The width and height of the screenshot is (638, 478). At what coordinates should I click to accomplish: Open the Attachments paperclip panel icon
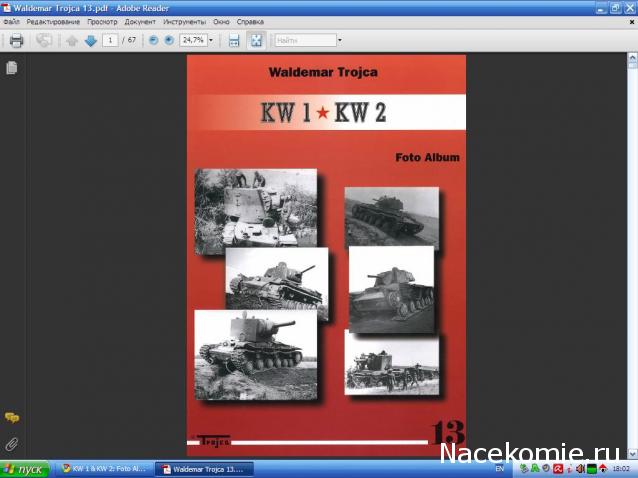[x=12, y=444]
